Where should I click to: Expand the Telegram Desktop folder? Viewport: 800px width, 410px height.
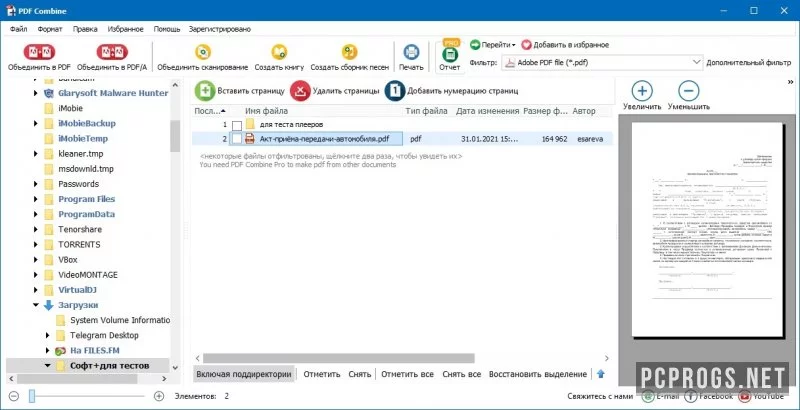[x=47, y=335]
